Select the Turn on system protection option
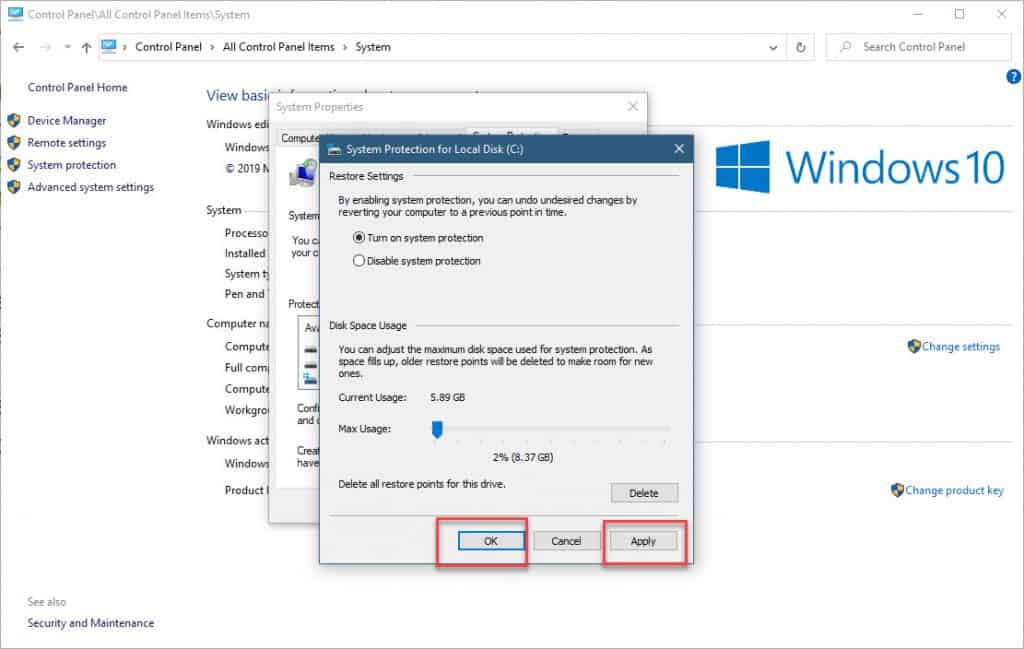1024x649 pixels. point(360,238)
